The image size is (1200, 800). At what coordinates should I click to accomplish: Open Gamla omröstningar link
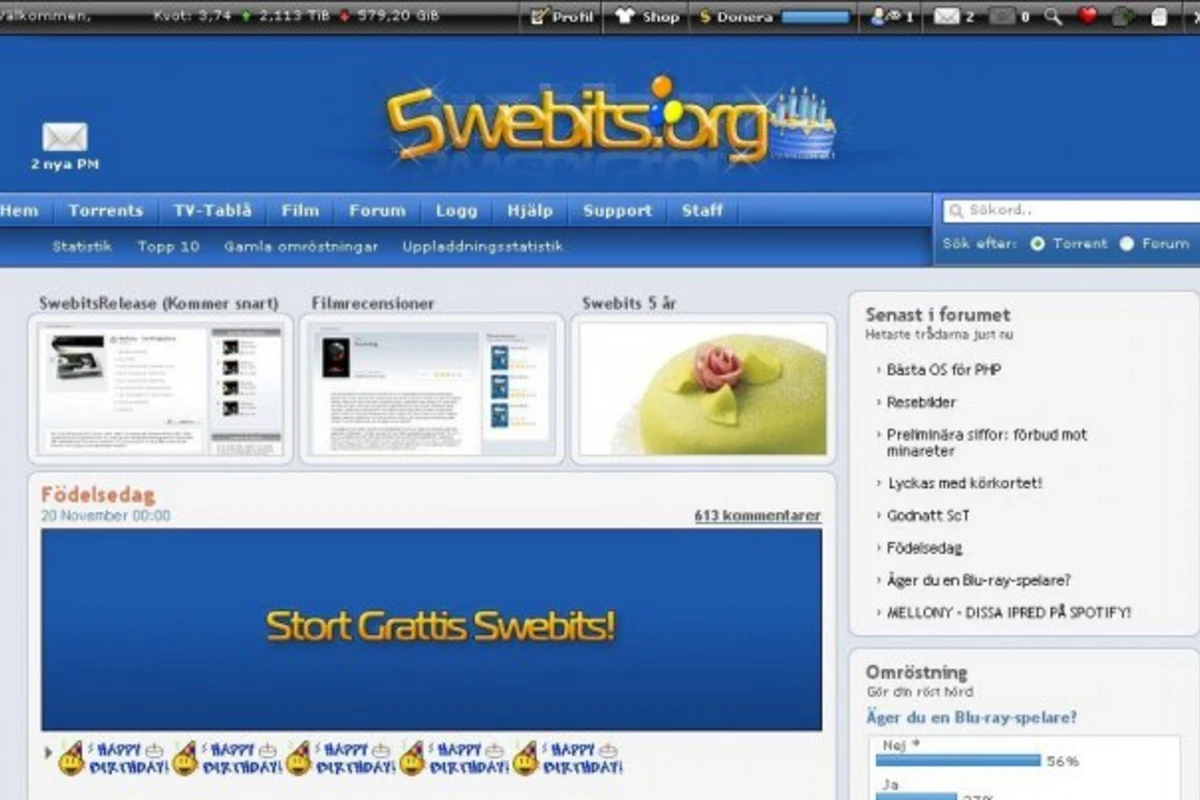click(x=301, y=246)
